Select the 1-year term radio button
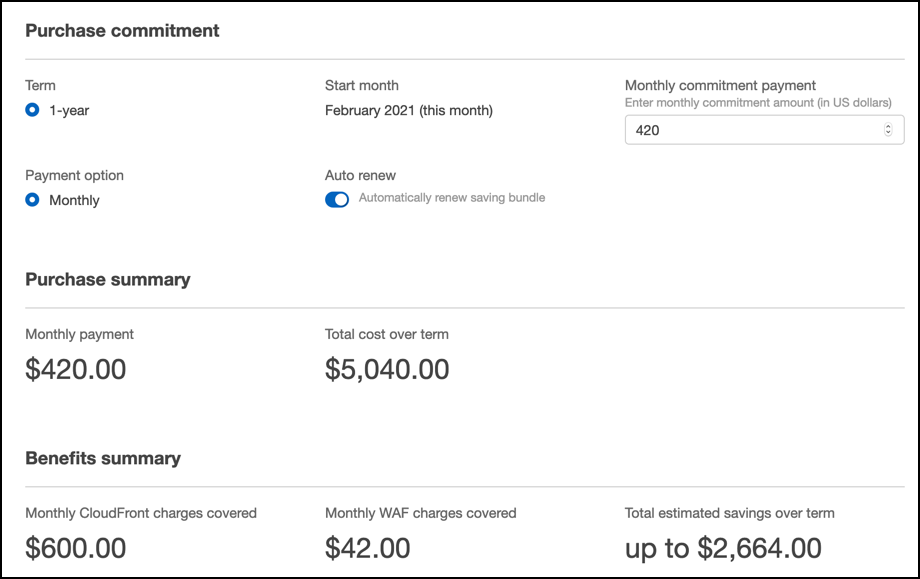920x579 pixels. coord(32,110)
